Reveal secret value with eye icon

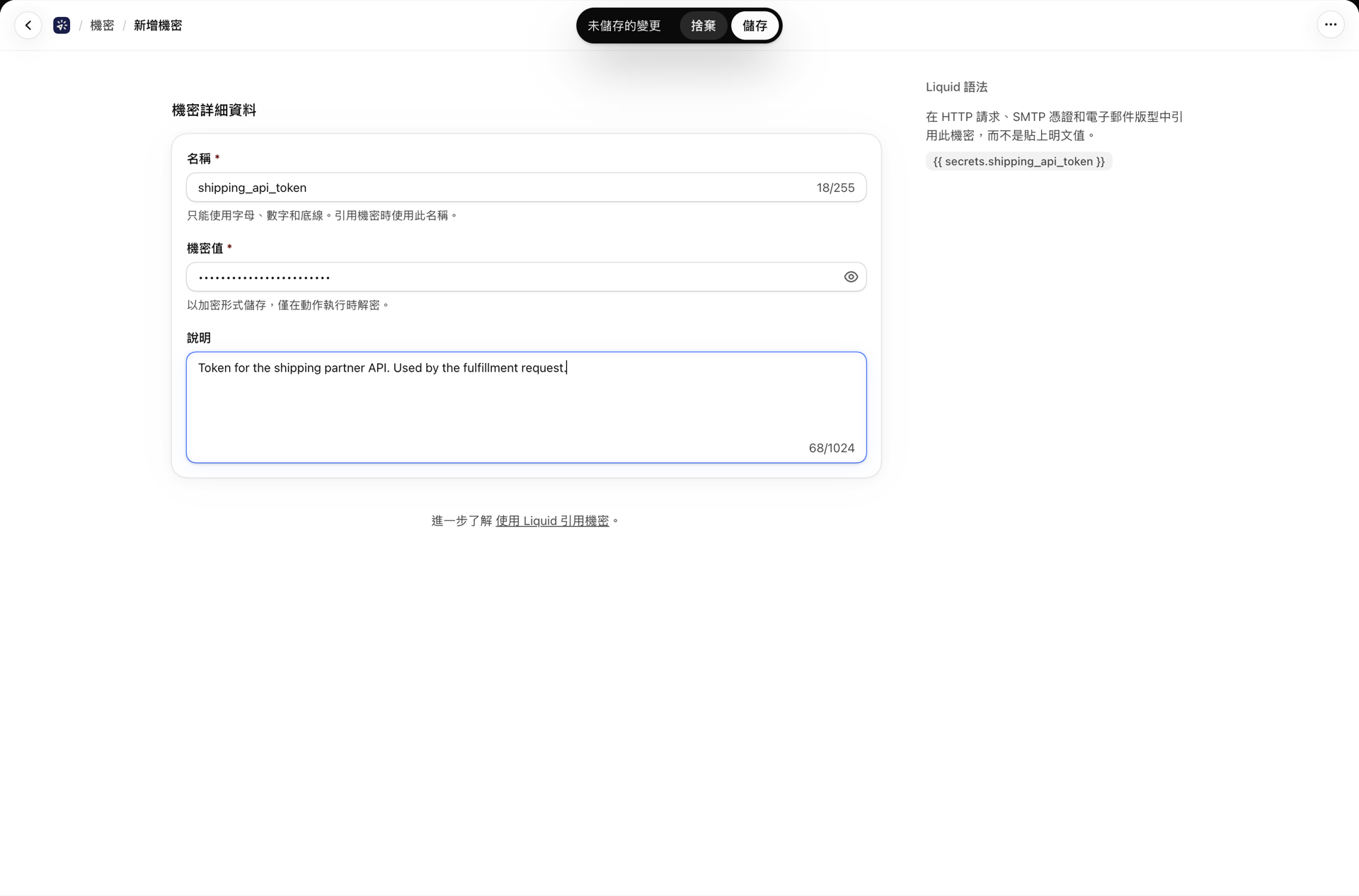pyautogui.click(x=851, y=277)
